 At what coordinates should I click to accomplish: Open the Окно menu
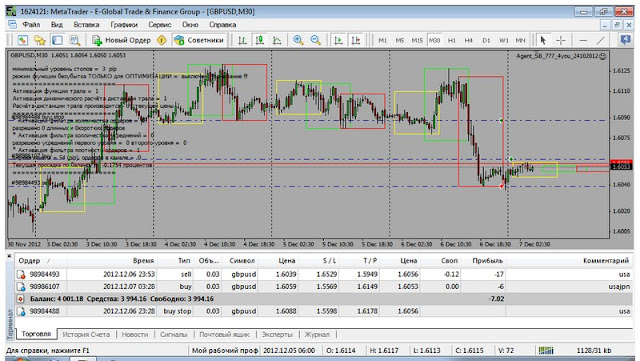[x=190, y=25]
